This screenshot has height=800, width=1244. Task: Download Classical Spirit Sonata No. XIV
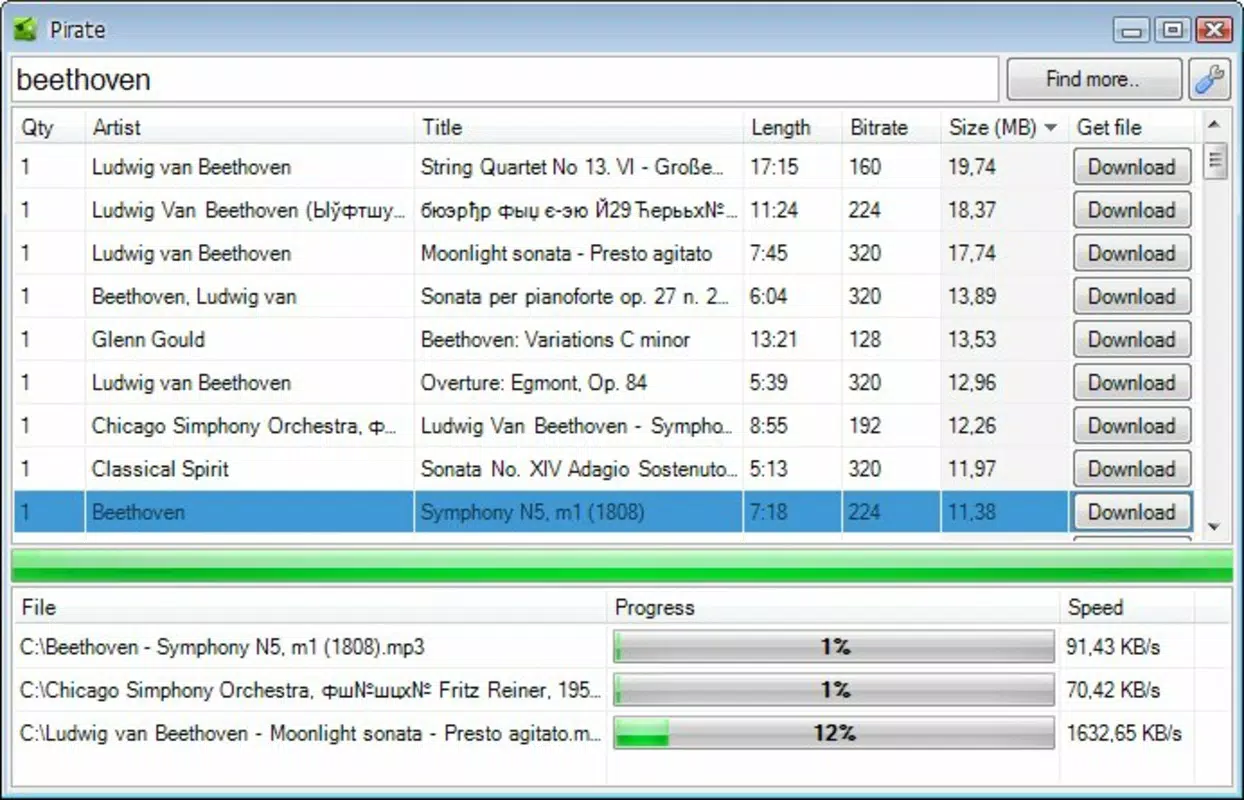[1132, 468]
